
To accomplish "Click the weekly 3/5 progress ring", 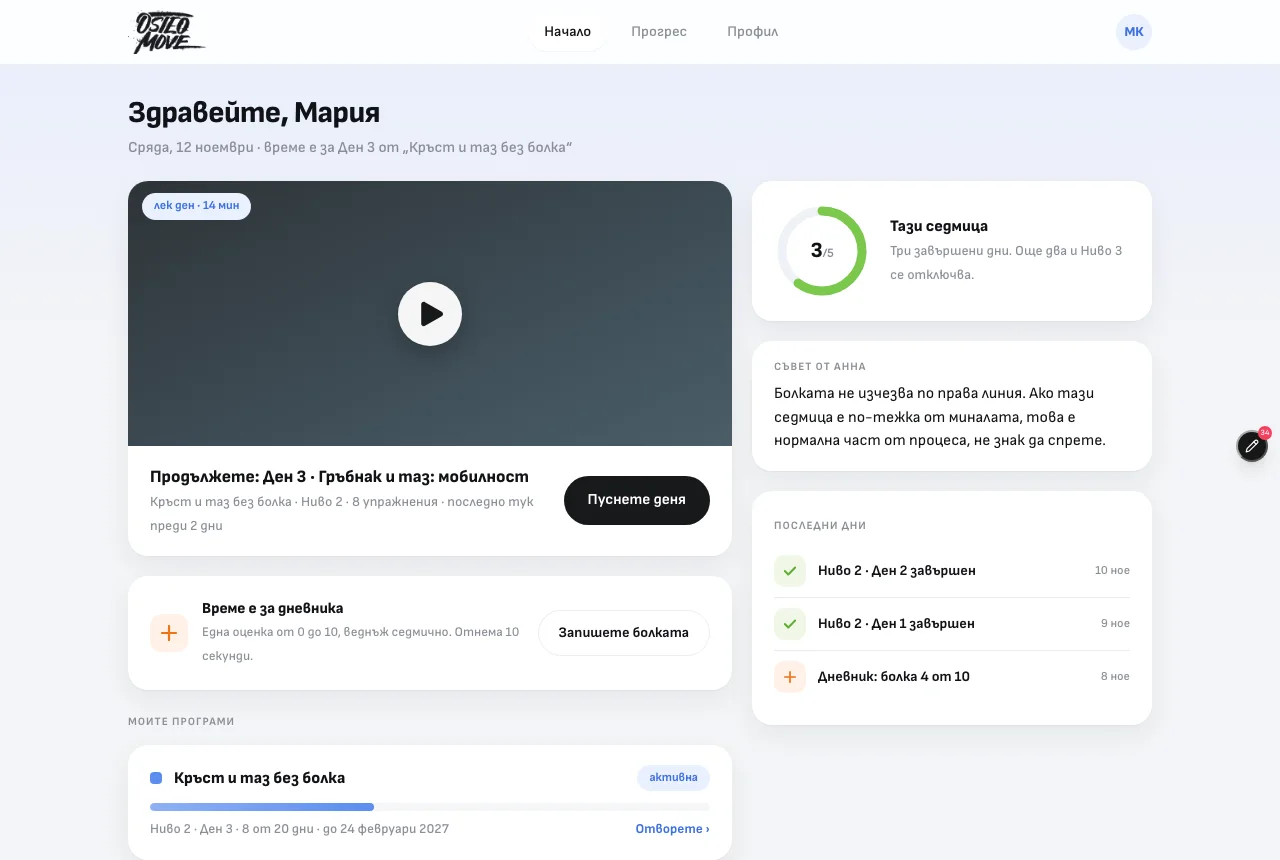I will click(x=822, y=251).
